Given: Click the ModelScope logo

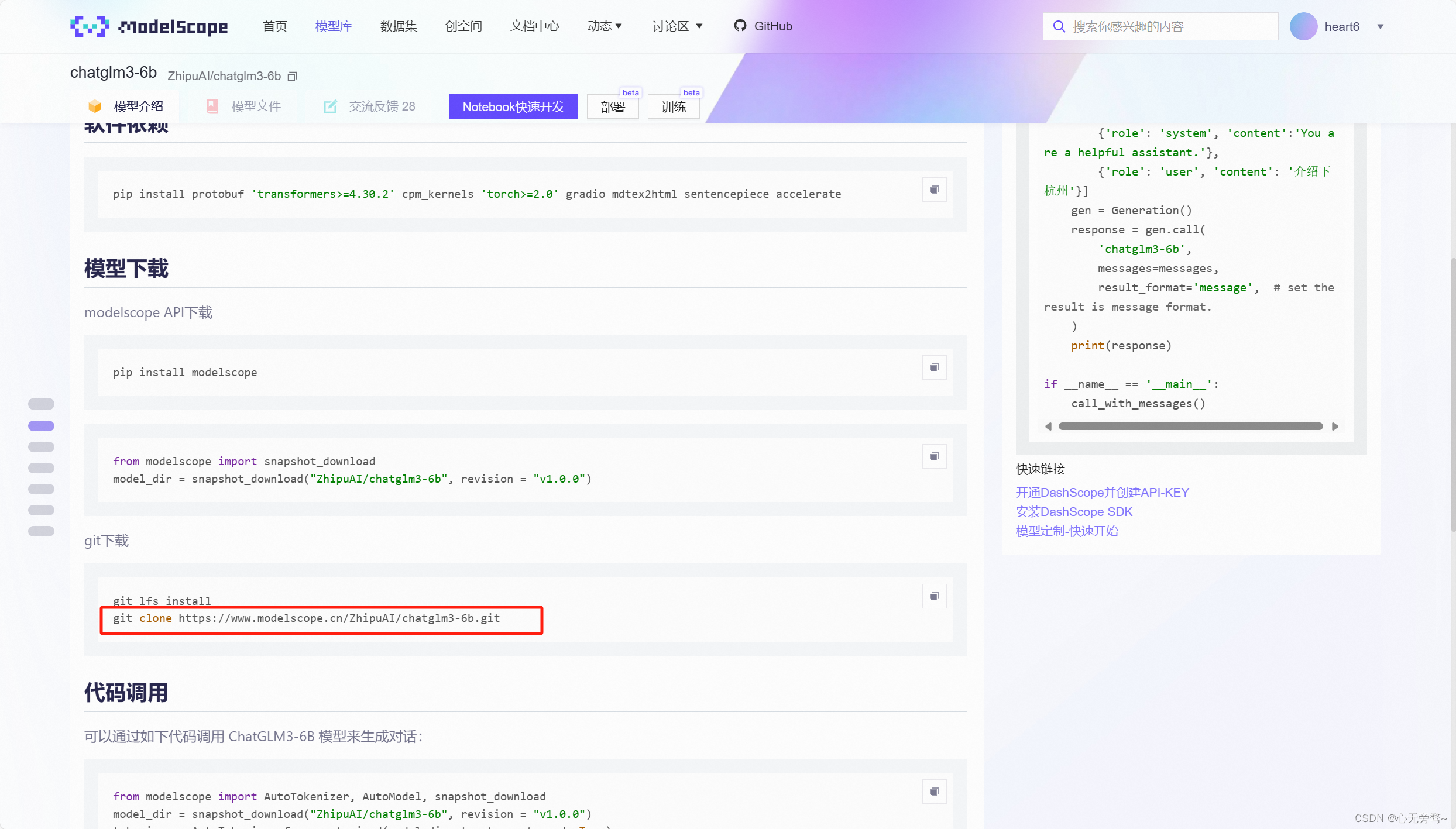Looking at the screenshot, I should point(149,26).
